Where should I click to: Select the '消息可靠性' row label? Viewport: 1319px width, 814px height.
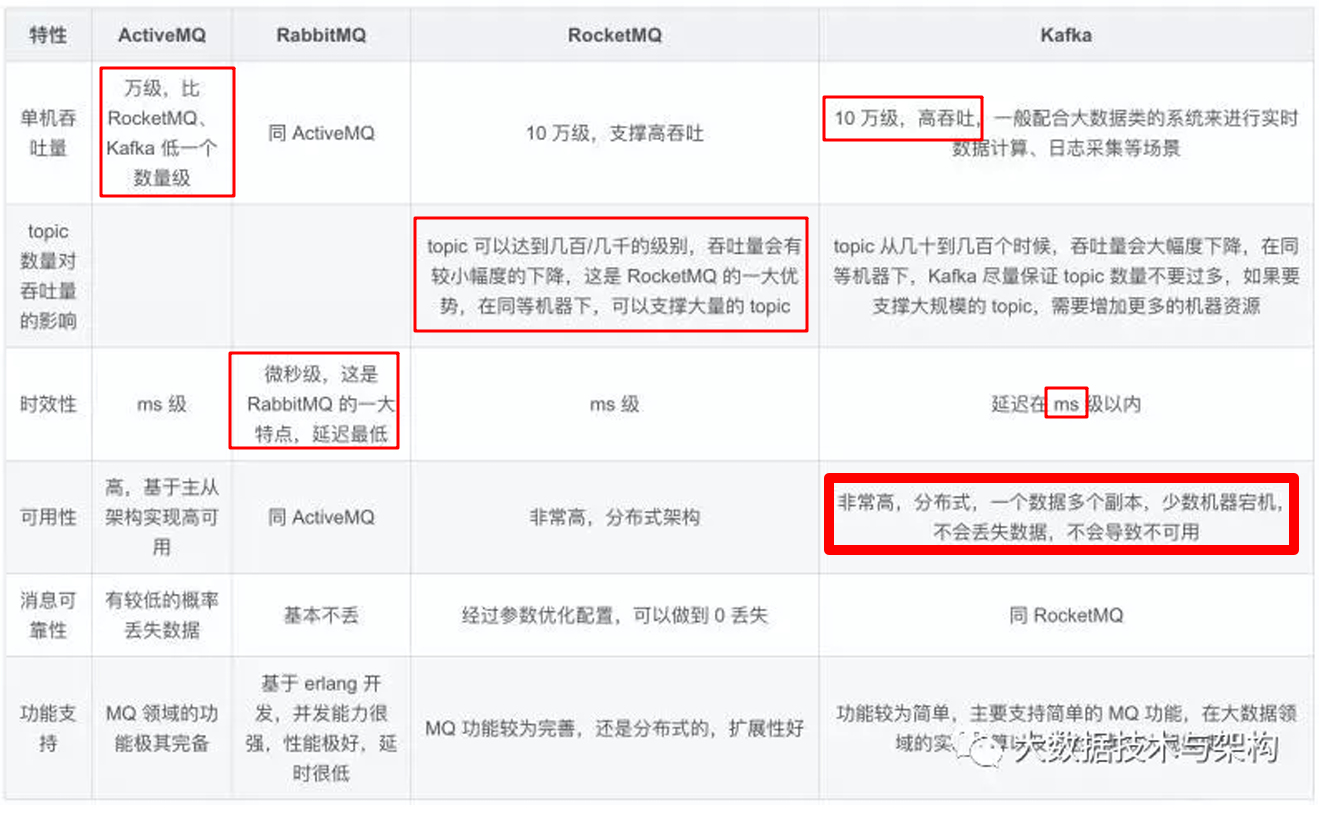(48, 615)
